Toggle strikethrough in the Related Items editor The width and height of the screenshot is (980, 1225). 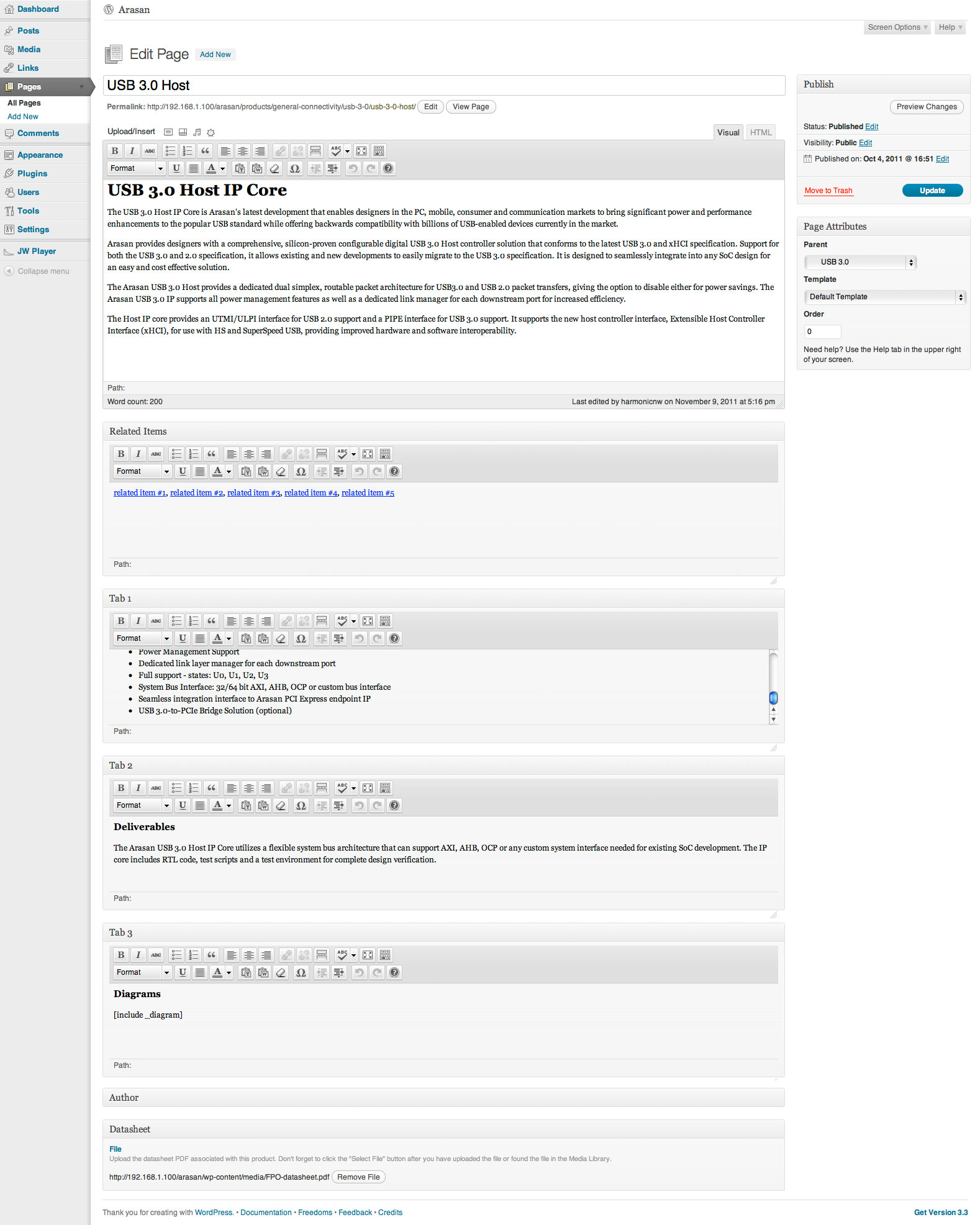[x=156, y=454]
